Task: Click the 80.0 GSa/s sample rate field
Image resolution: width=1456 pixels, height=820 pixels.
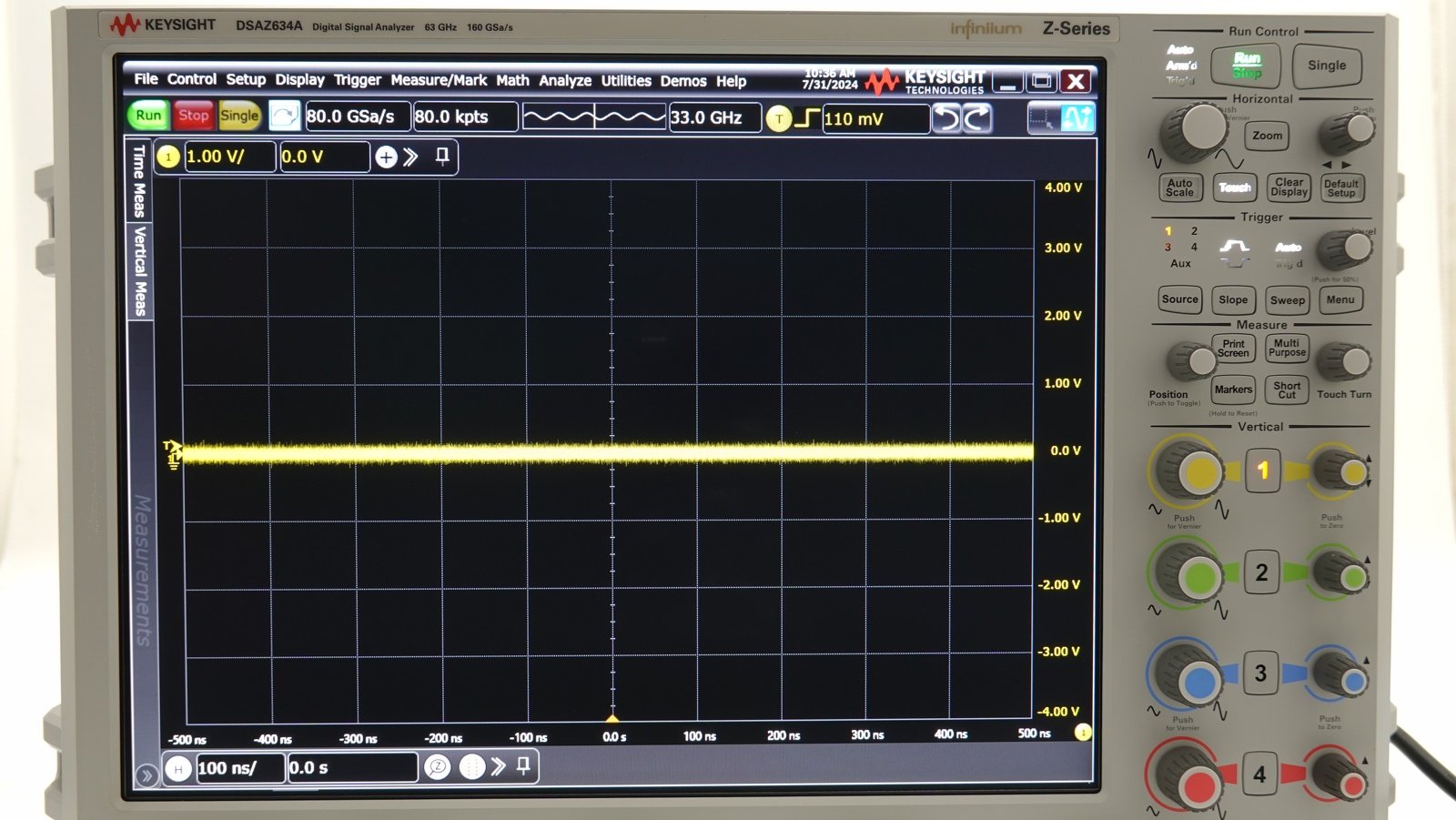Action: click(357, 116)
